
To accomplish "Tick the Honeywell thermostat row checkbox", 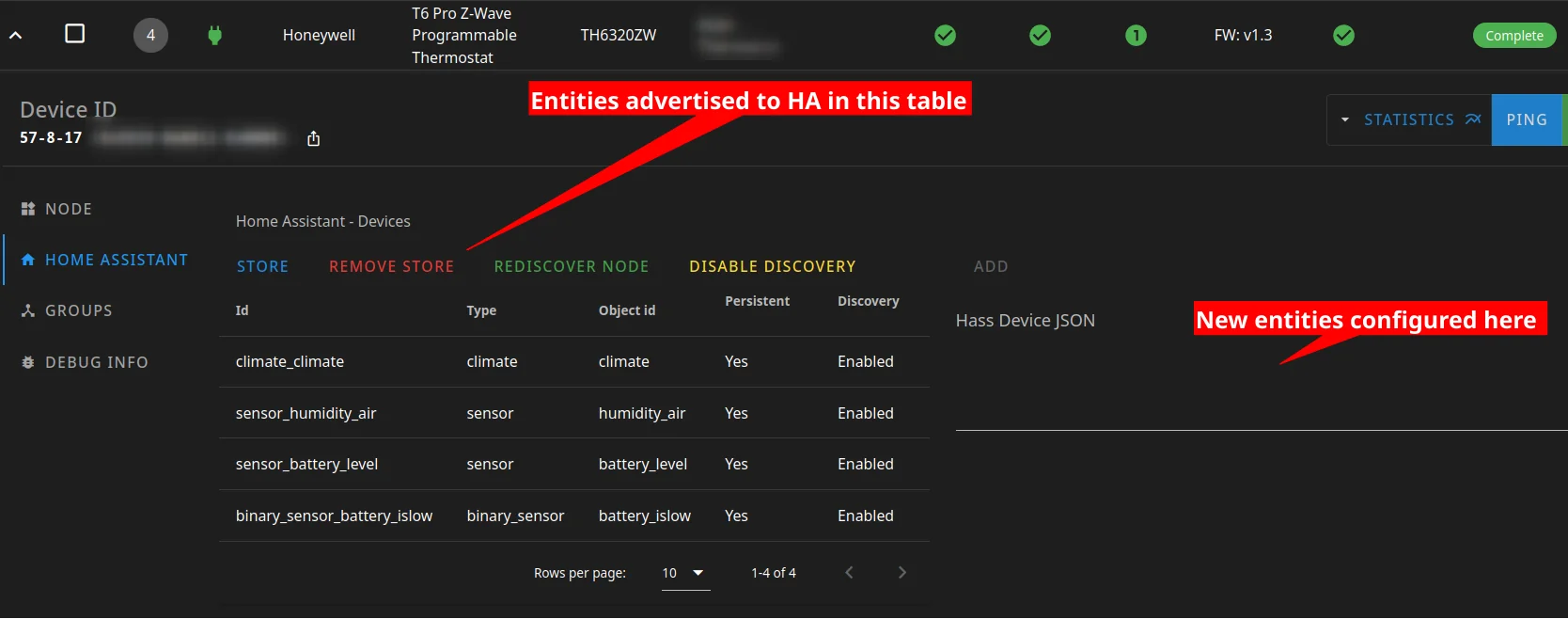I will click(x=75, y=34).
